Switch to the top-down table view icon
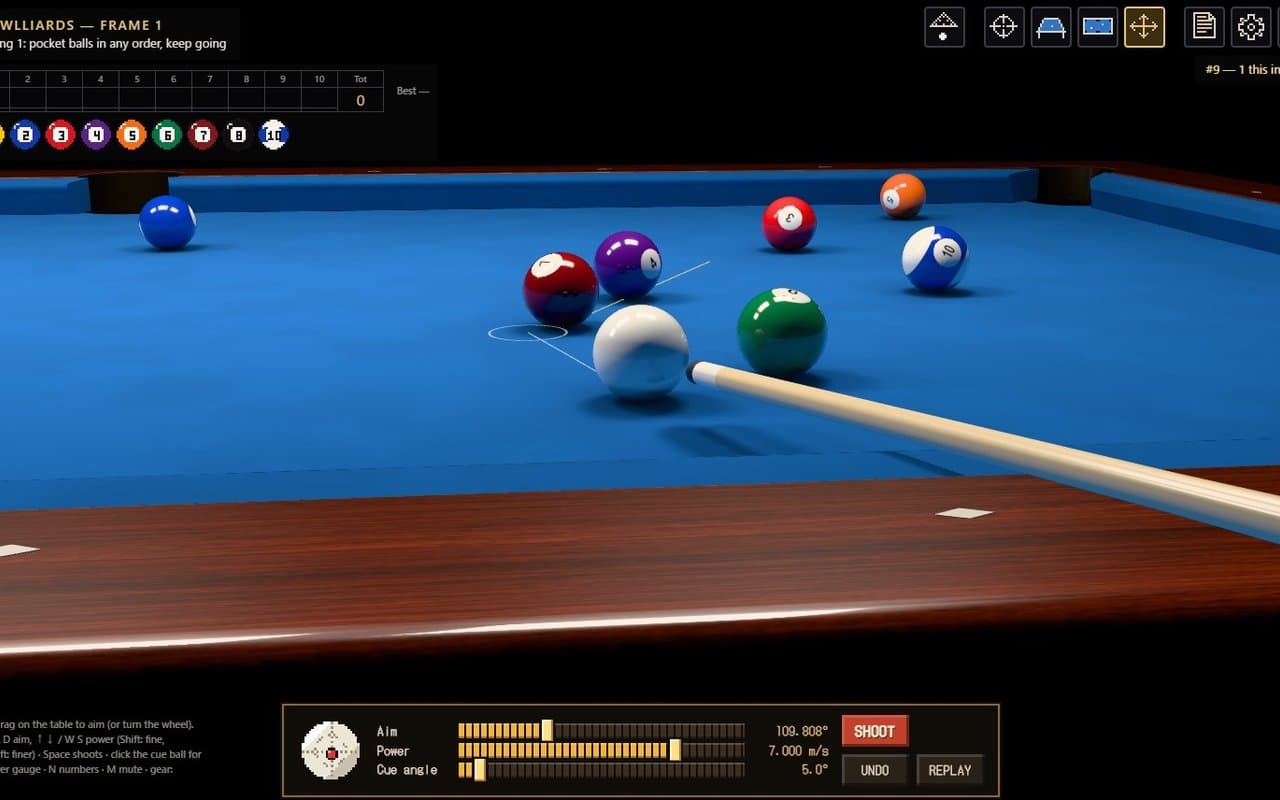Image resolution: width=1280 pixels, height=800 pixels. 1098,27
